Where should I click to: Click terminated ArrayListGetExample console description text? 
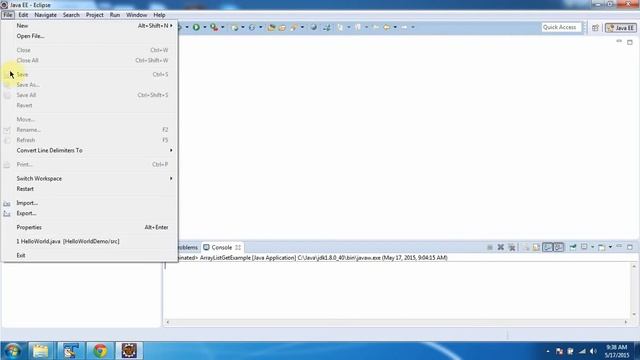pyautogui.click(x=313, y=258)
